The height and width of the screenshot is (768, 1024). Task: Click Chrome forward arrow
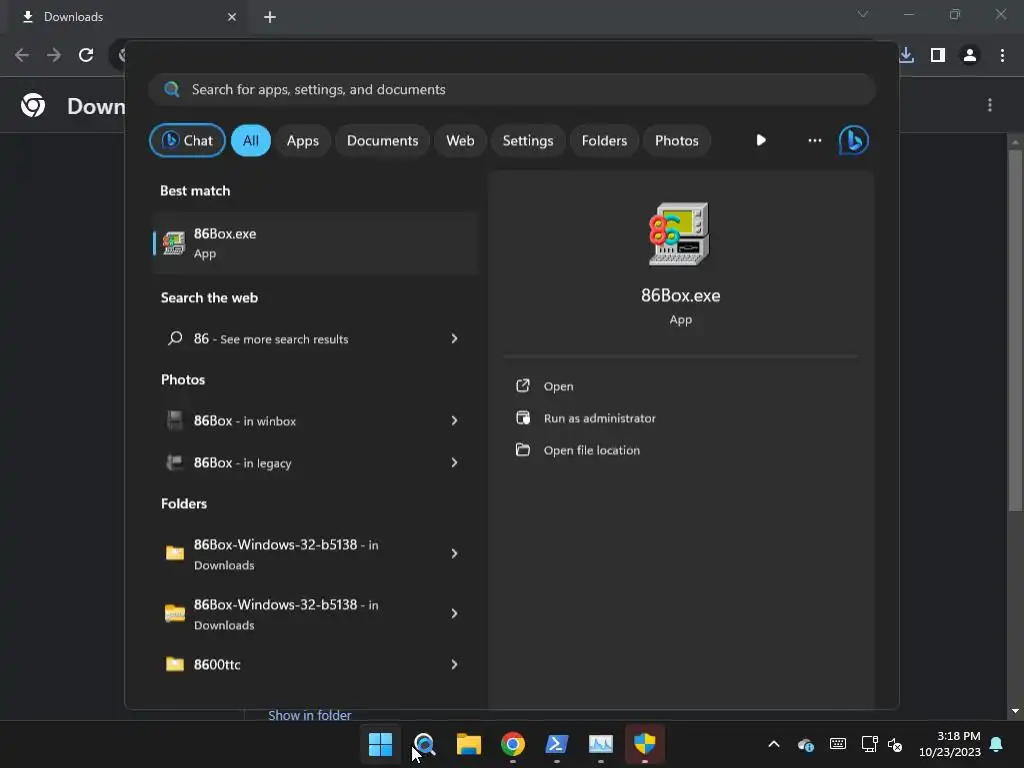(x=54, y=55)
